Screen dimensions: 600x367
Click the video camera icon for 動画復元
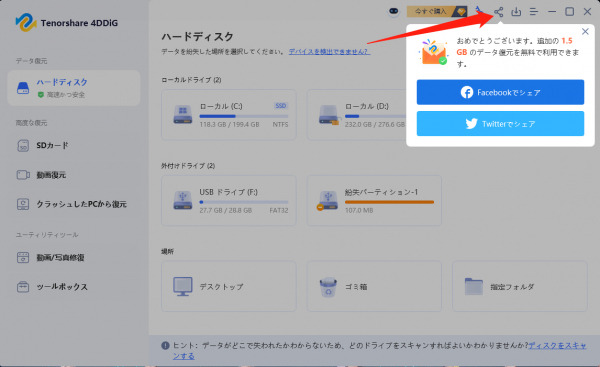tap(23, 175)
